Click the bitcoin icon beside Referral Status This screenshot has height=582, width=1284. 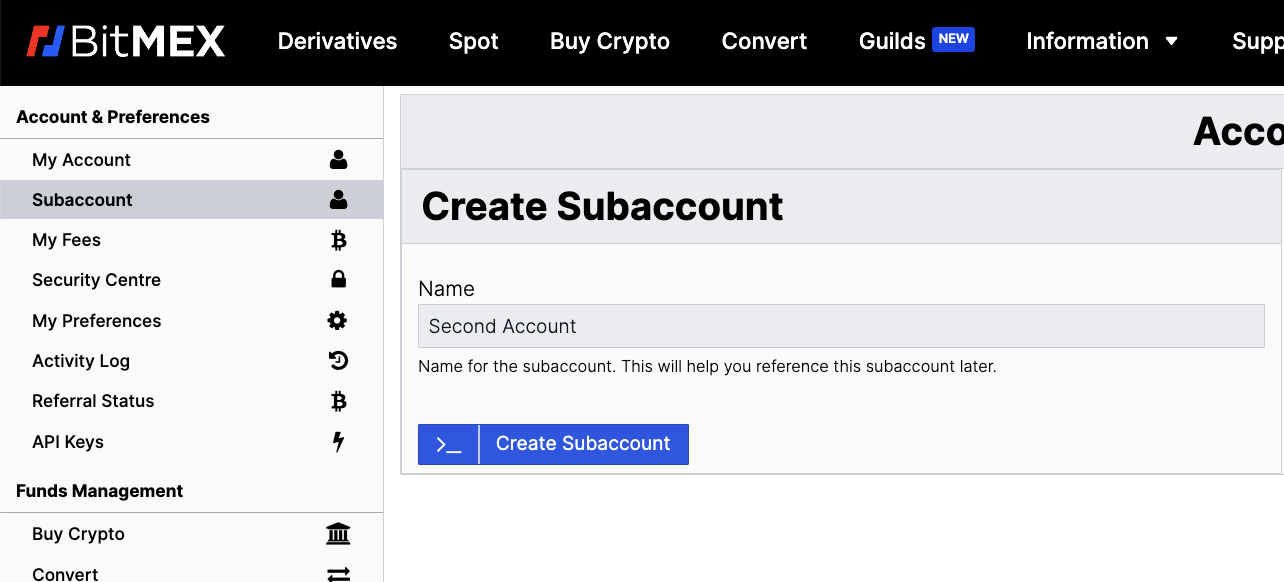coord(338,401)
